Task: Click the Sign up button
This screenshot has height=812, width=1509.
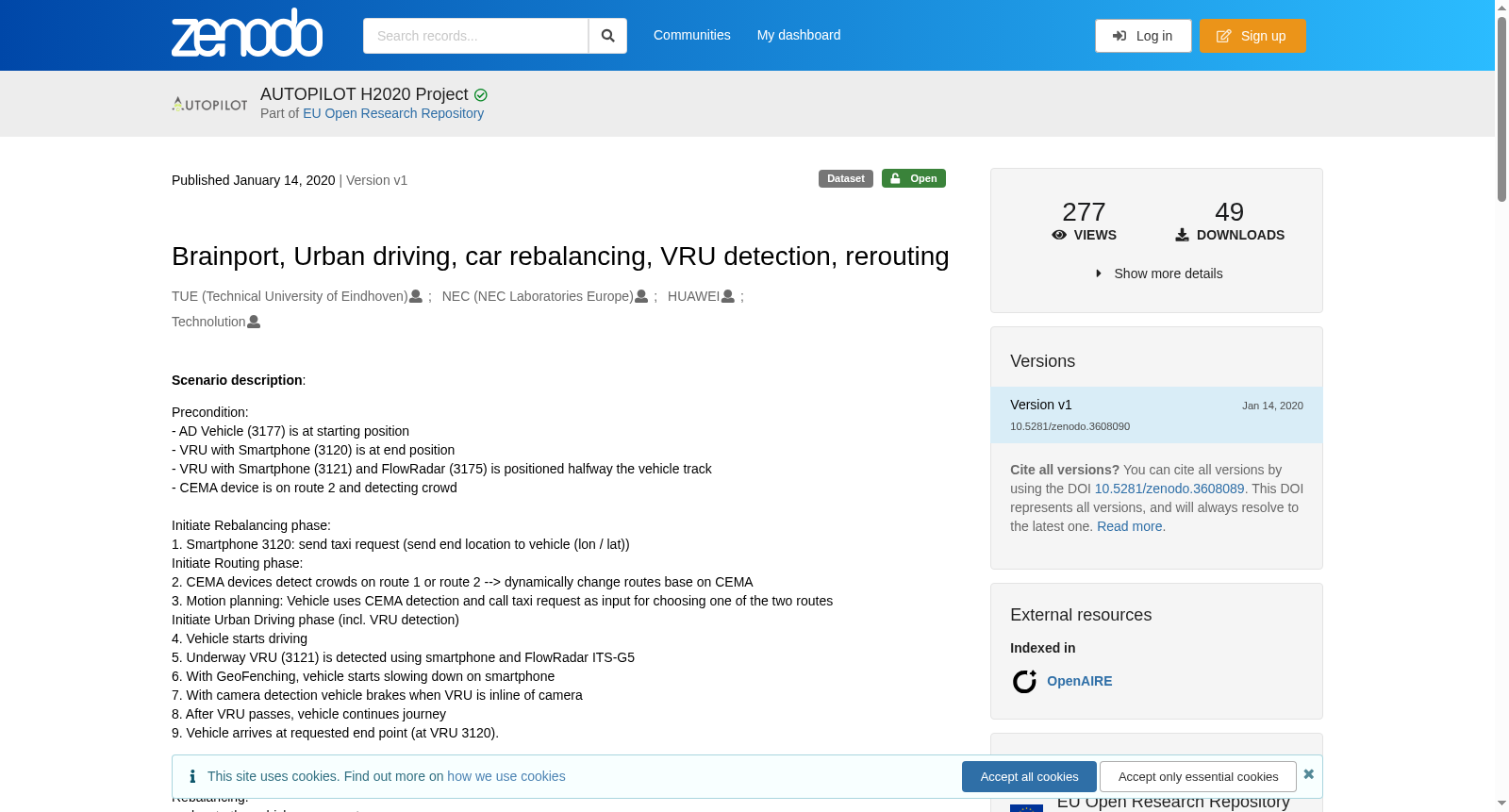Action: [1252, 36]
